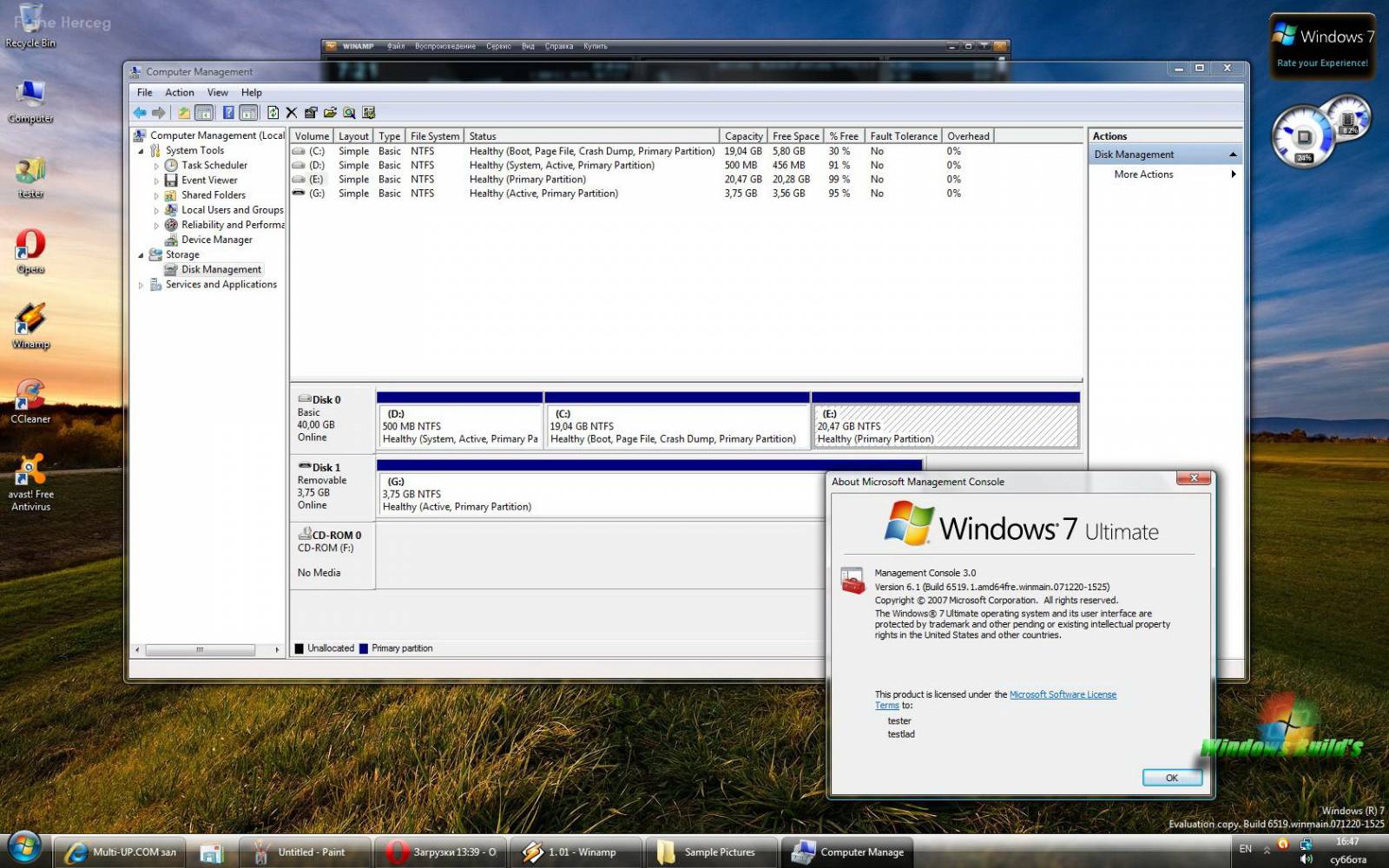Sort by the Capacity column header
This screenshot has width=1389, height=868.
pos(744,136)
